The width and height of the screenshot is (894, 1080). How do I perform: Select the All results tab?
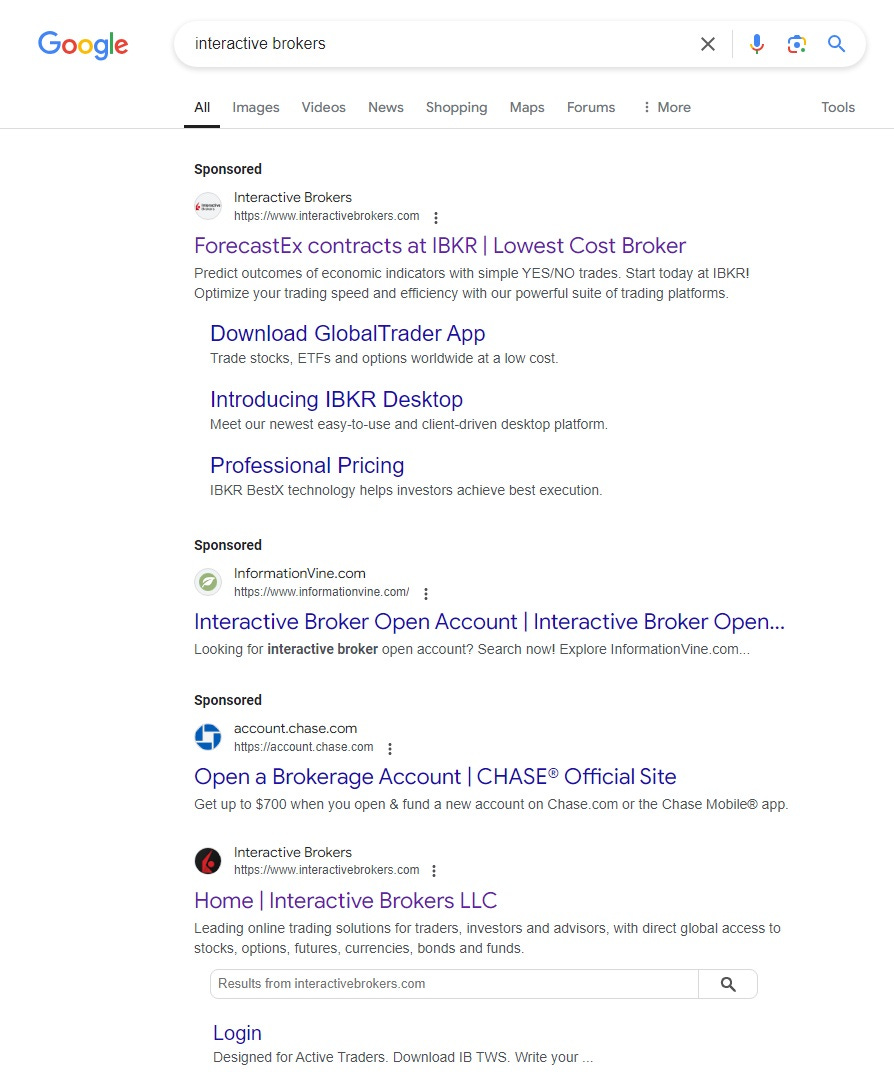202,107
